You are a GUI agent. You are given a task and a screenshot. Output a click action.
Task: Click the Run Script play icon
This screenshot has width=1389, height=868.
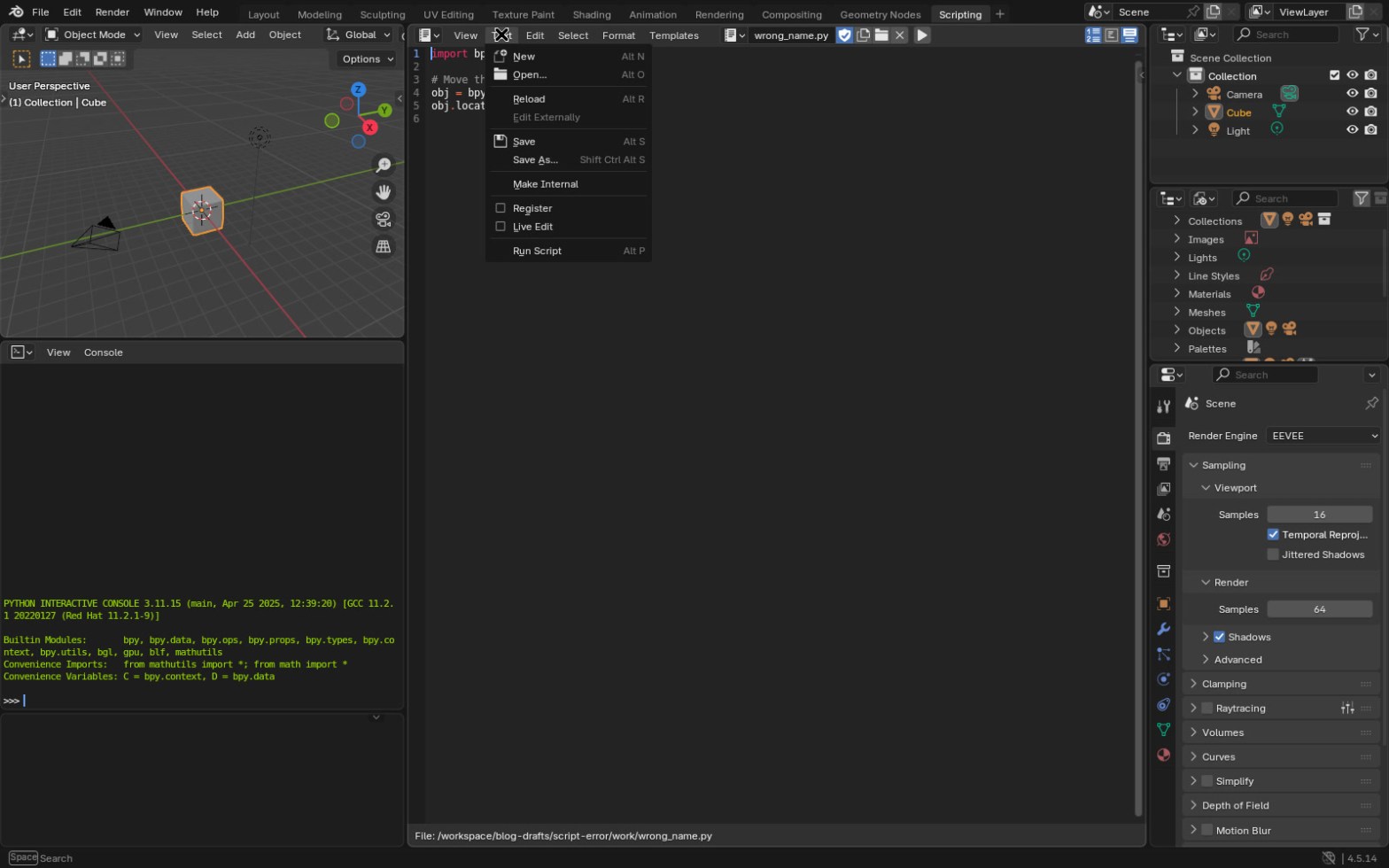coord(922,35)
